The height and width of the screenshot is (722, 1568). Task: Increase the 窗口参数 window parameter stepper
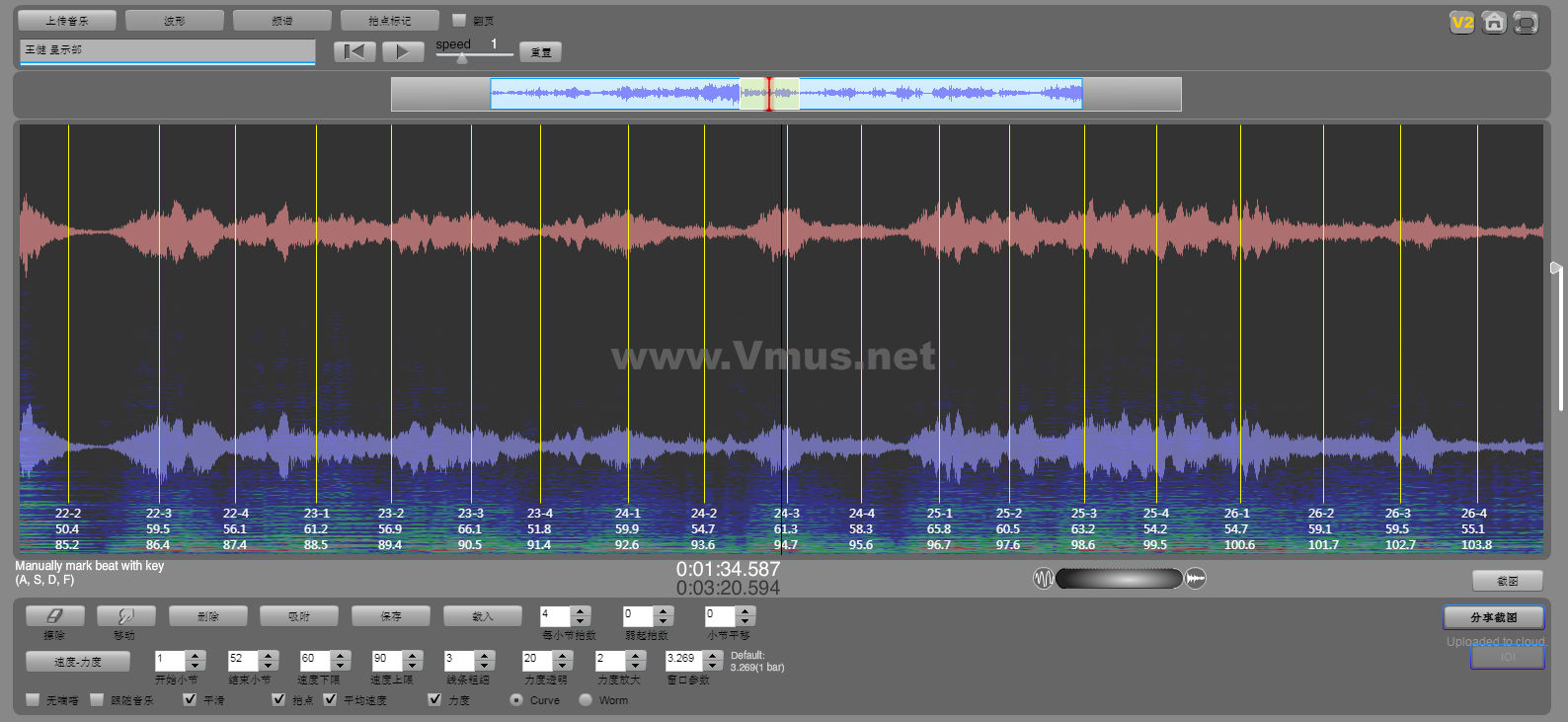point(713,655)
